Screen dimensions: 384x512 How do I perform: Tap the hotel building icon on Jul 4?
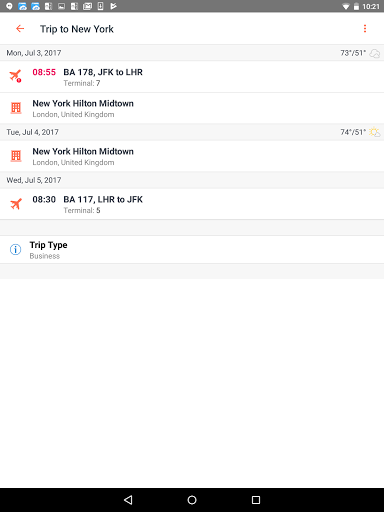point(16,156)
